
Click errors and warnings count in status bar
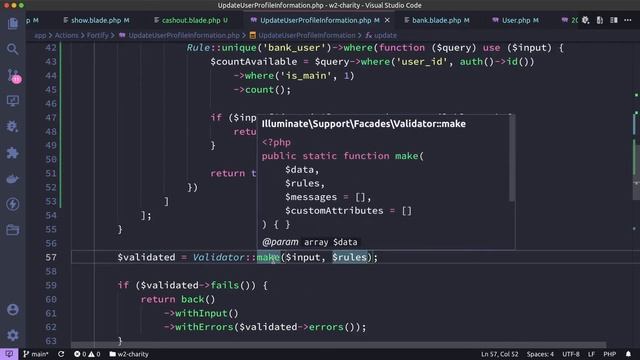pos(87,354)
